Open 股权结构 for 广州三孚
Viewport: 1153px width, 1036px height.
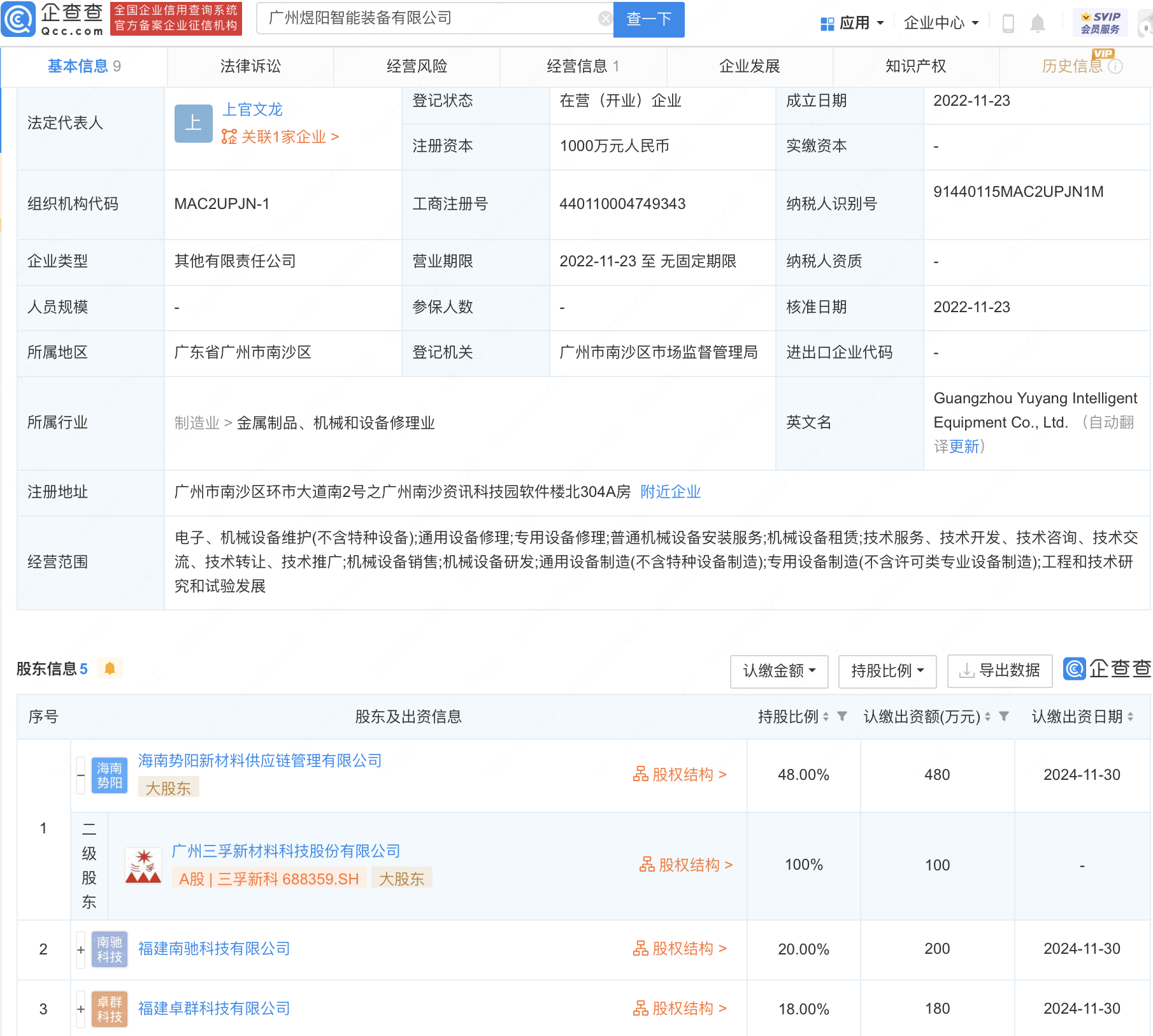[x=686, y=865]
